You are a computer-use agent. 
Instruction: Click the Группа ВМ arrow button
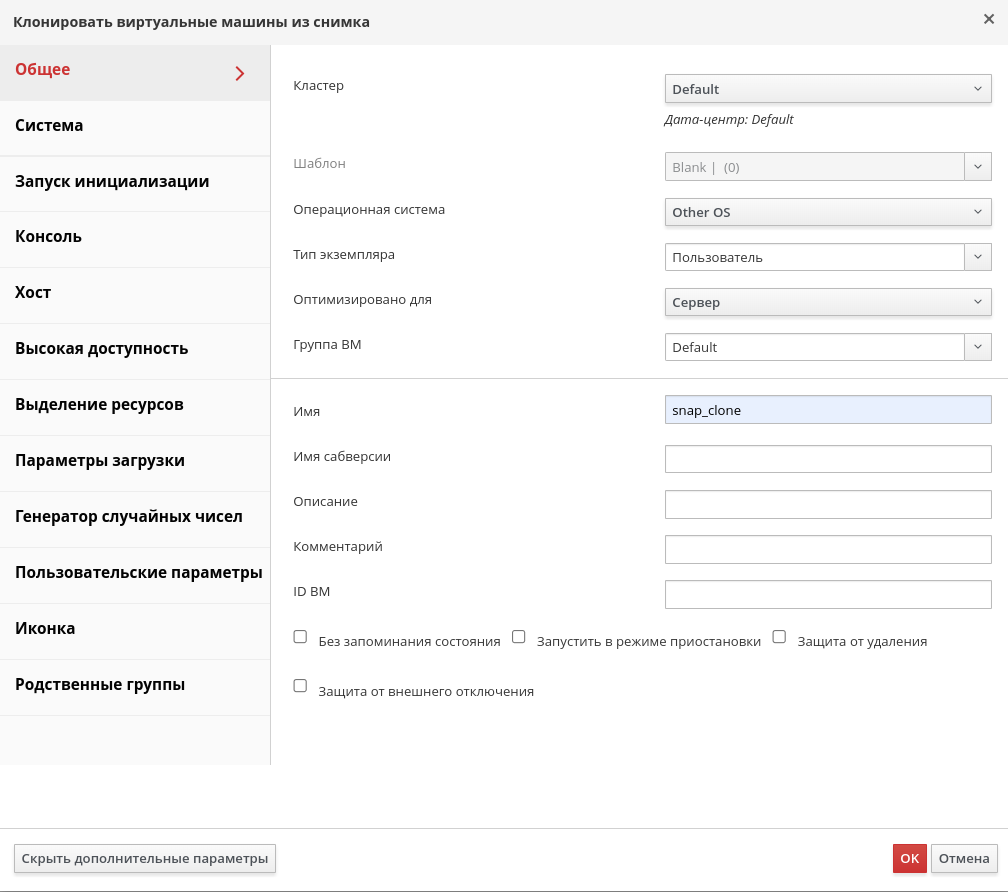coord(978,347)
